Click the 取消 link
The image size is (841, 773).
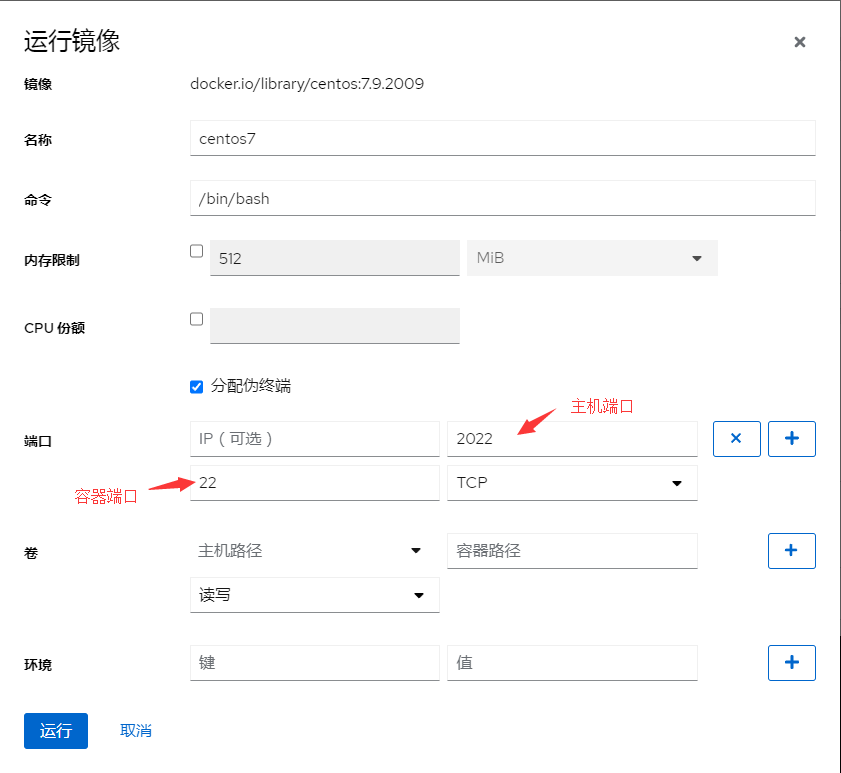(x=135, y=731)
